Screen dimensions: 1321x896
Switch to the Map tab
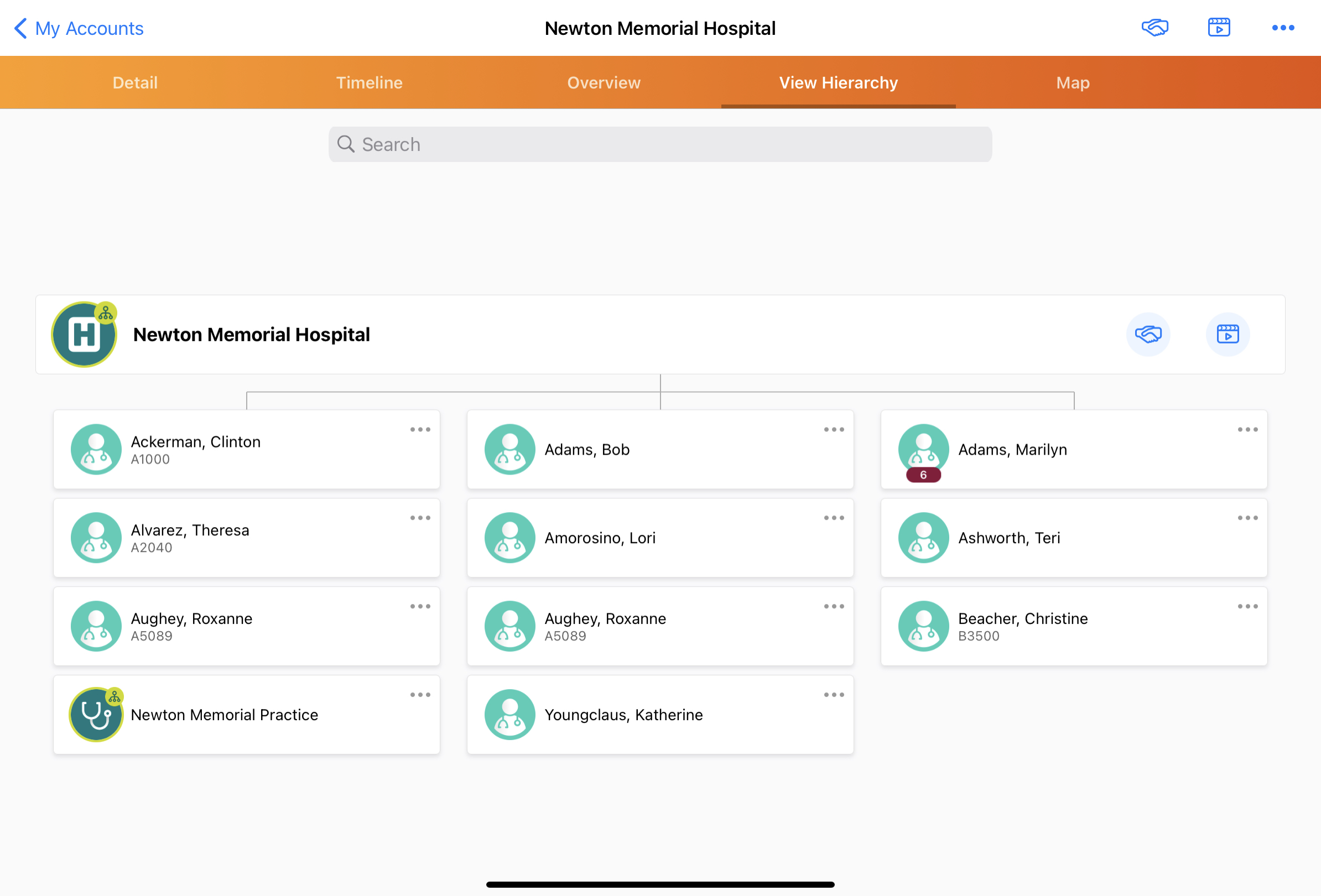click(1073, 82)
